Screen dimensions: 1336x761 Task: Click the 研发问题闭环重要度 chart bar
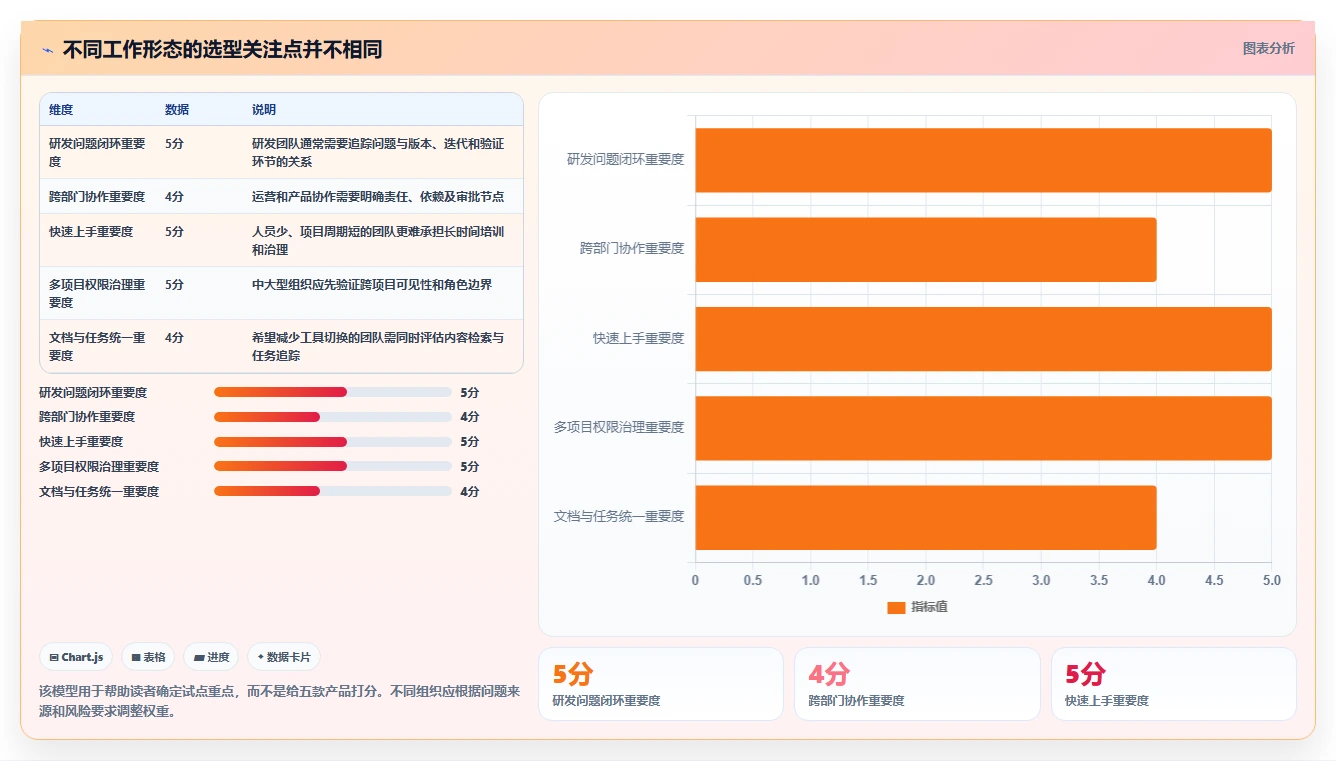[x=983, y=160]
